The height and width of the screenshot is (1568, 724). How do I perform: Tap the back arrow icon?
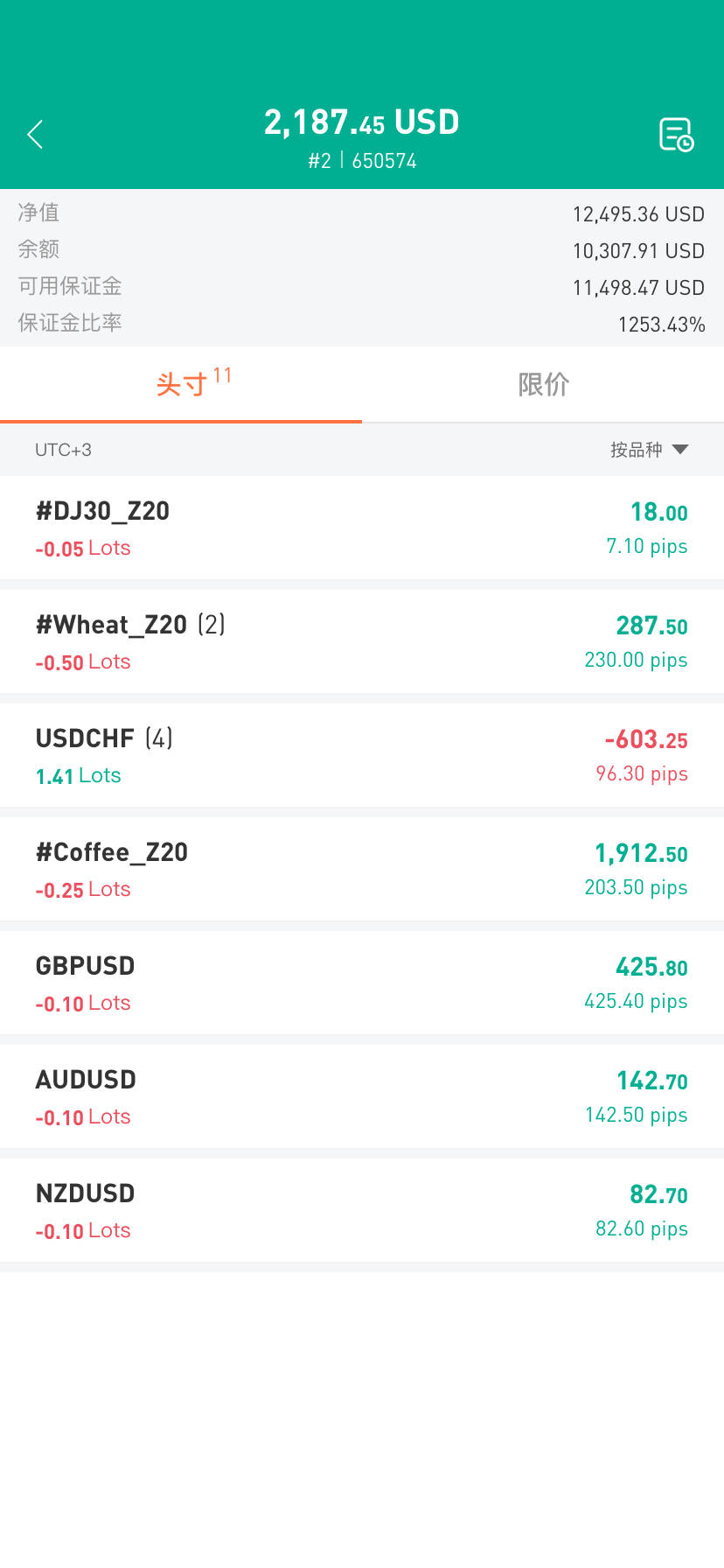click(35, 135)
